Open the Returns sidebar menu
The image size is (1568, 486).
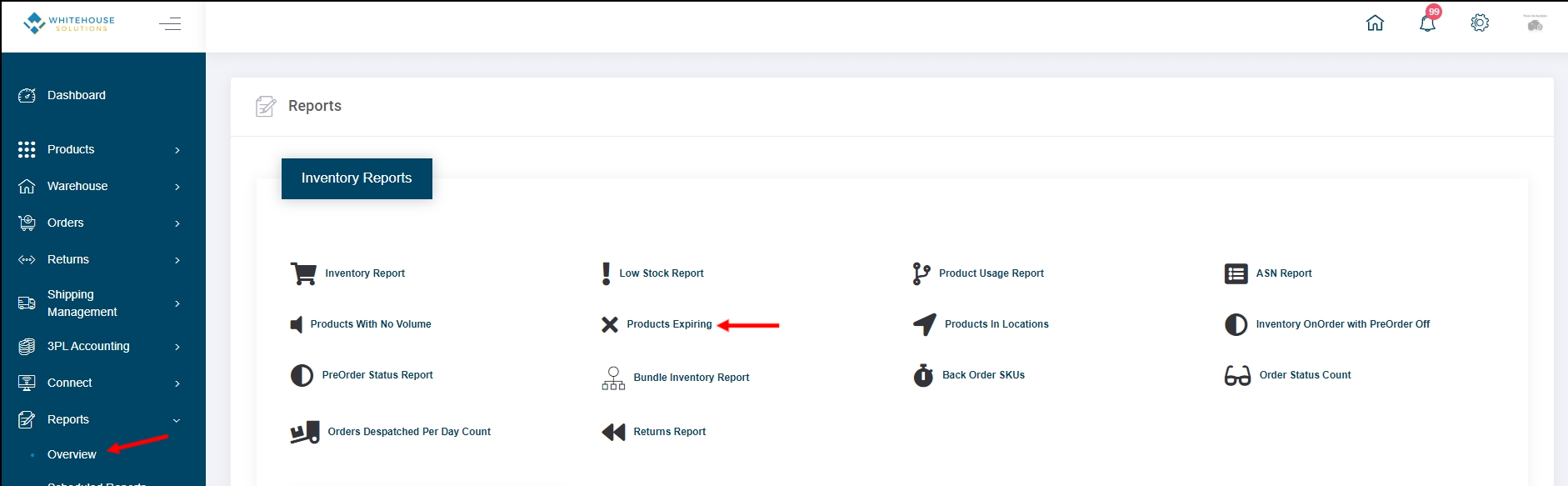pos(68,259)
